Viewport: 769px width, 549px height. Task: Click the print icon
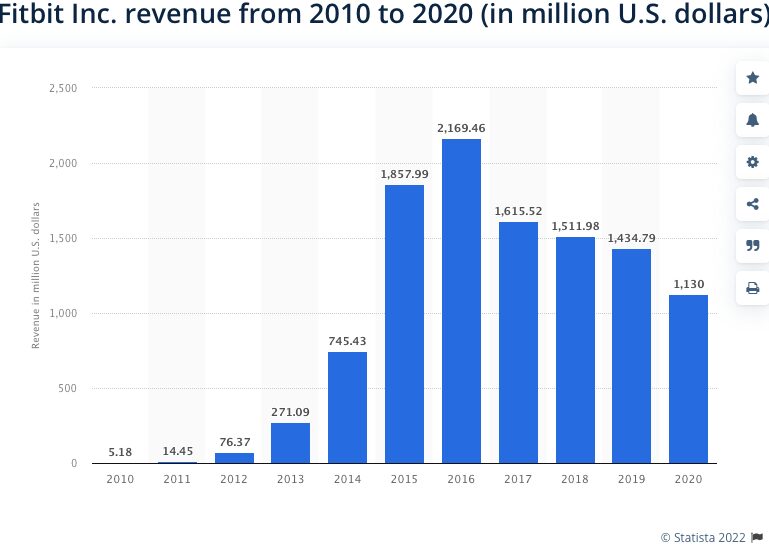click(x=752, y=288)
